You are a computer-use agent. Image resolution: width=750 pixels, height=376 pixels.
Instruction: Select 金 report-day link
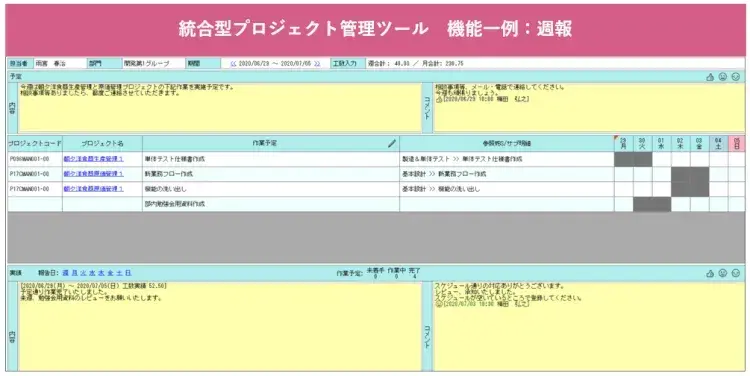tap(110, 273)
